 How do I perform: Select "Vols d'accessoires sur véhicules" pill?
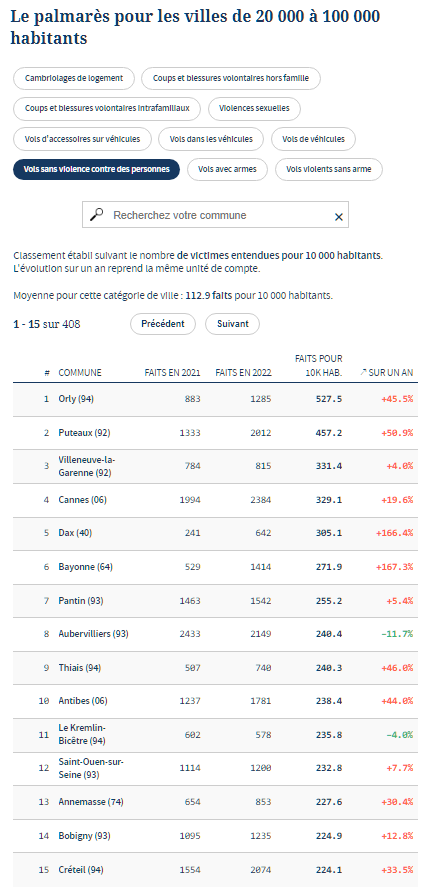(x=83, y=139)
